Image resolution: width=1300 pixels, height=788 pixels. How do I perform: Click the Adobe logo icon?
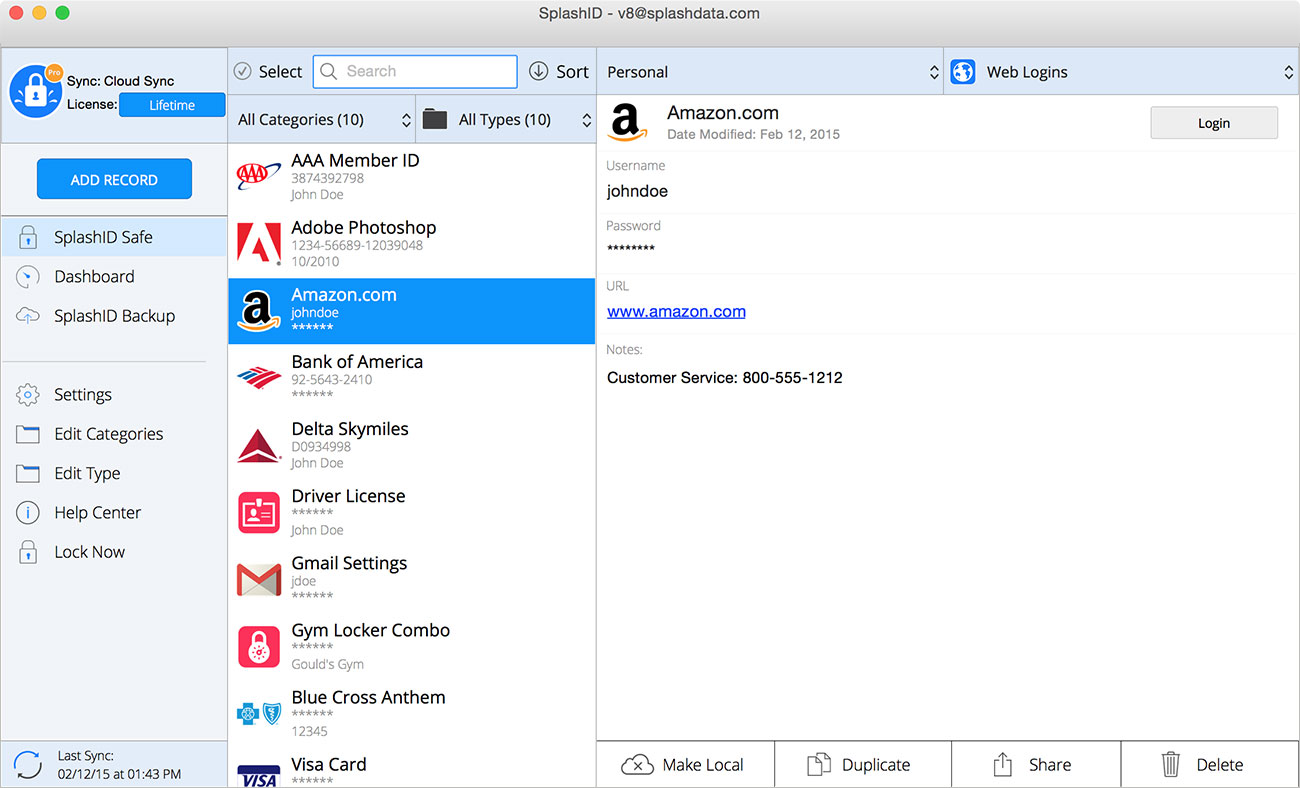click(x=259, y=244)
